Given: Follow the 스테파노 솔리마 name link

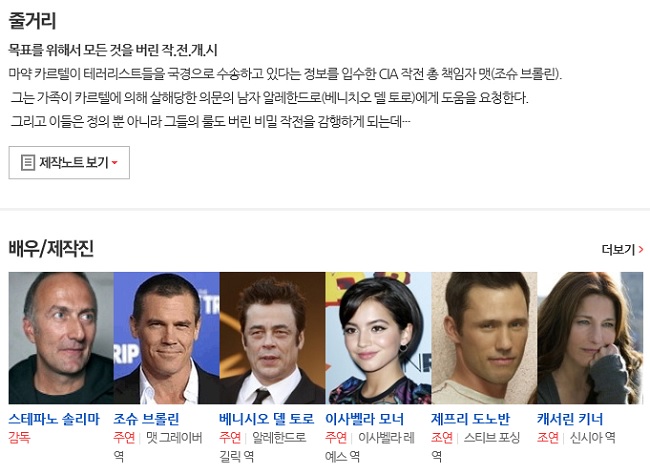Looking at the screenshot, I should tap(54, 419).
